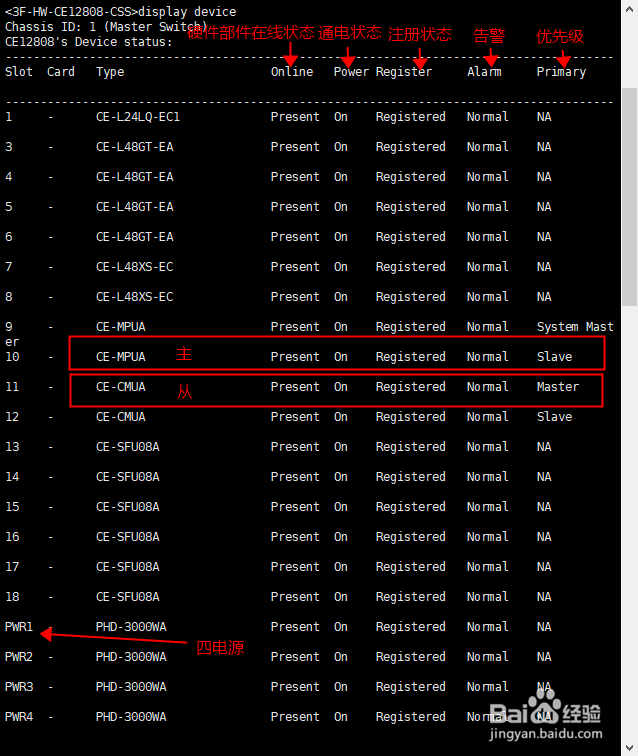Click 'CE-L48GT-EA' in slot 4 row
Screen dimensions: 638x756
(x=135, y=176)
